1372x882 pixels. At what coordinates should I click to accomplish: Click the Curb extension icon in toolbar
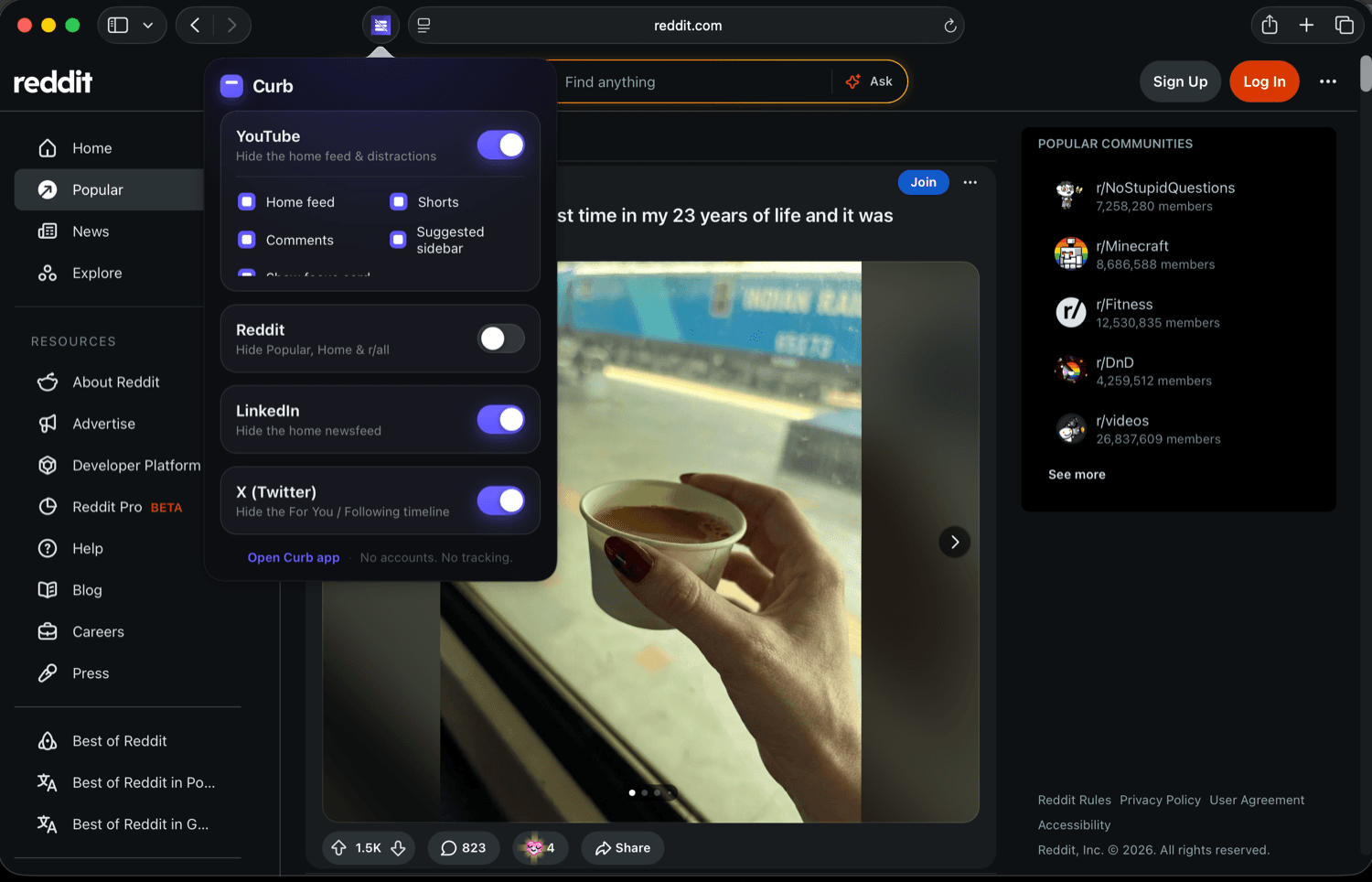click(381, 26)
